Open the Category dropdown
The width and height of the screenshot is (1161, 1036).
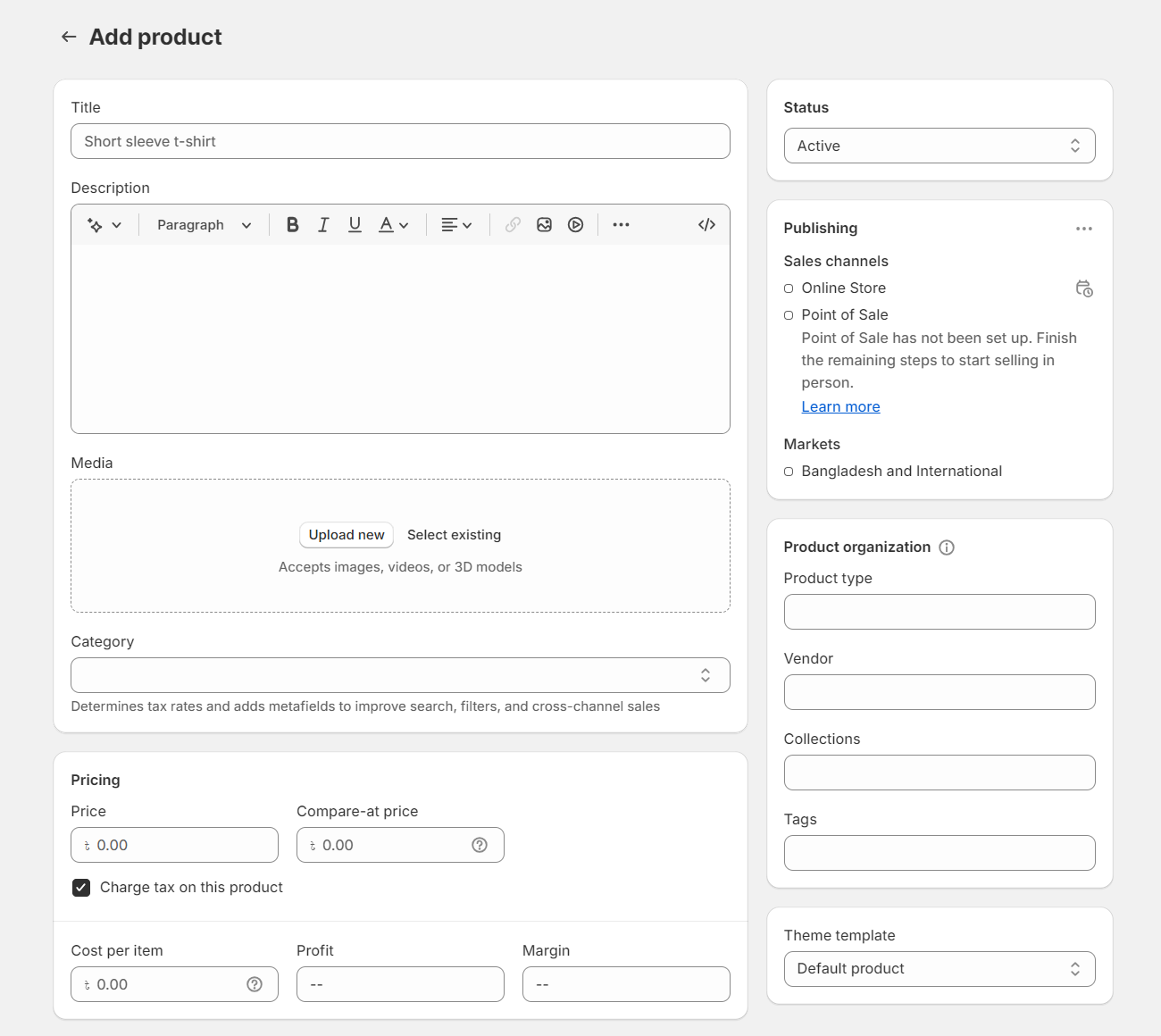pyautogui.click(x=400, y=675)
